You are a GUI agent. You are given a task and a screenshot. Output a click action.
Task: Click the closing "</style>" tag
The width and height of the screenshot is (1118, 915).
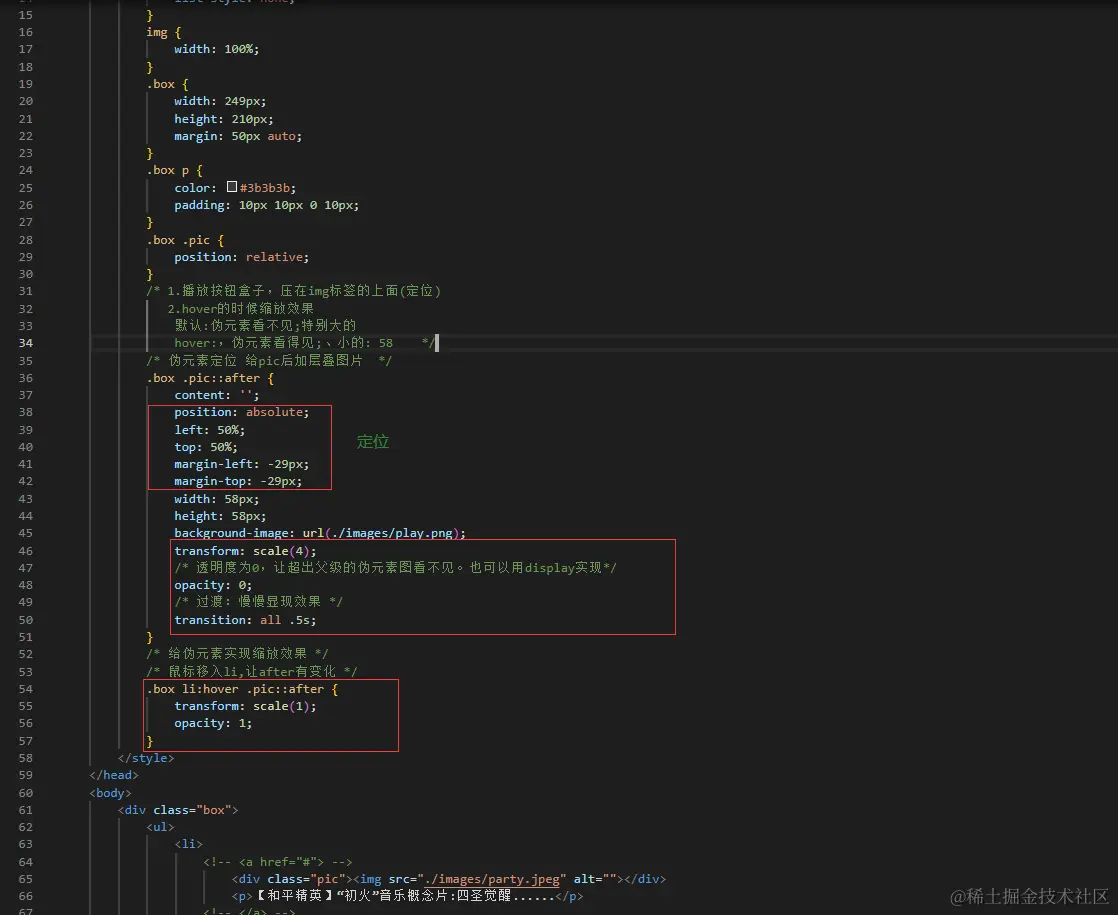coord(145,758)
